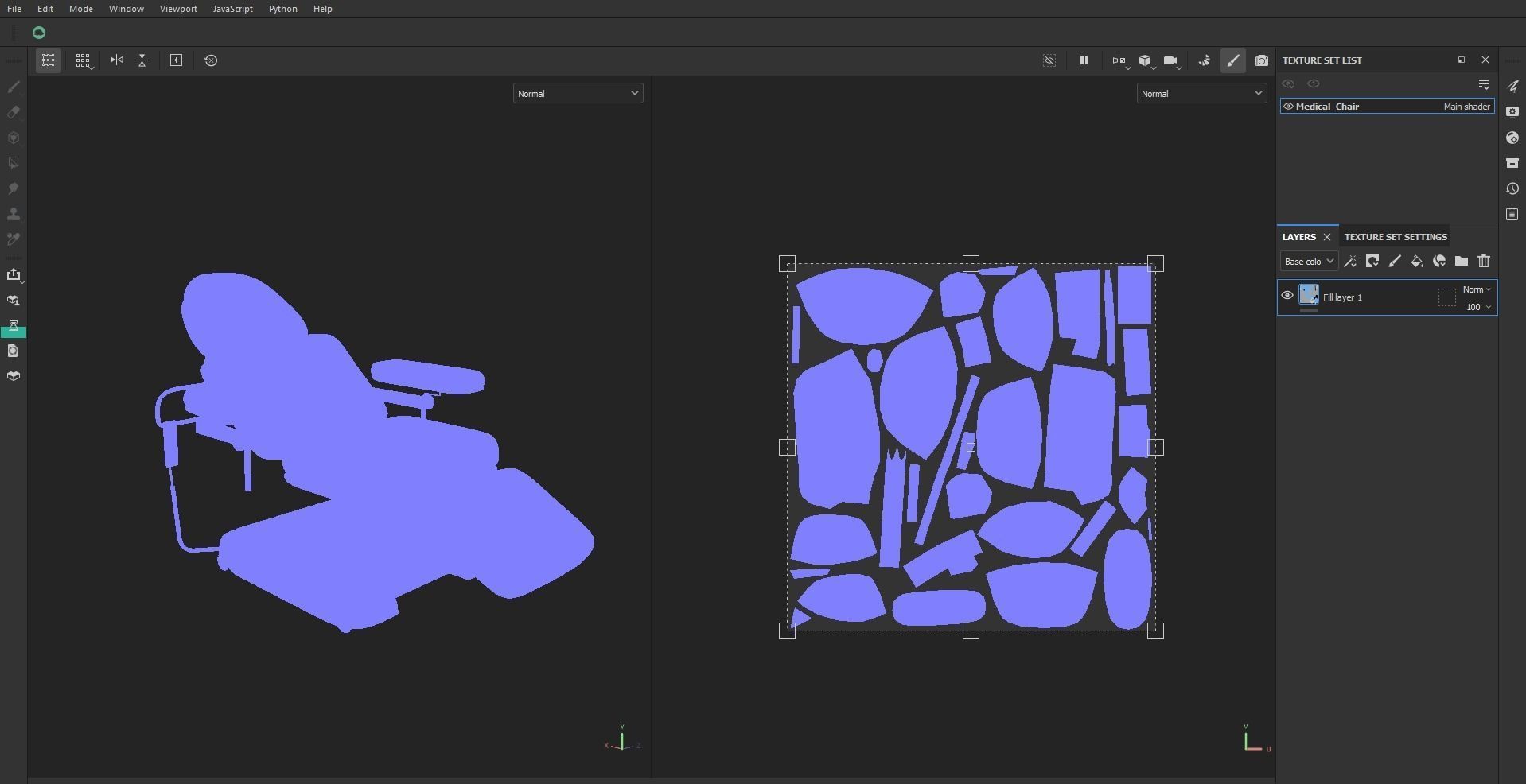The width and height of the screenshot is (1526, 784).
Task: Click the center/fit transform icon
Action: coord(177,60)
